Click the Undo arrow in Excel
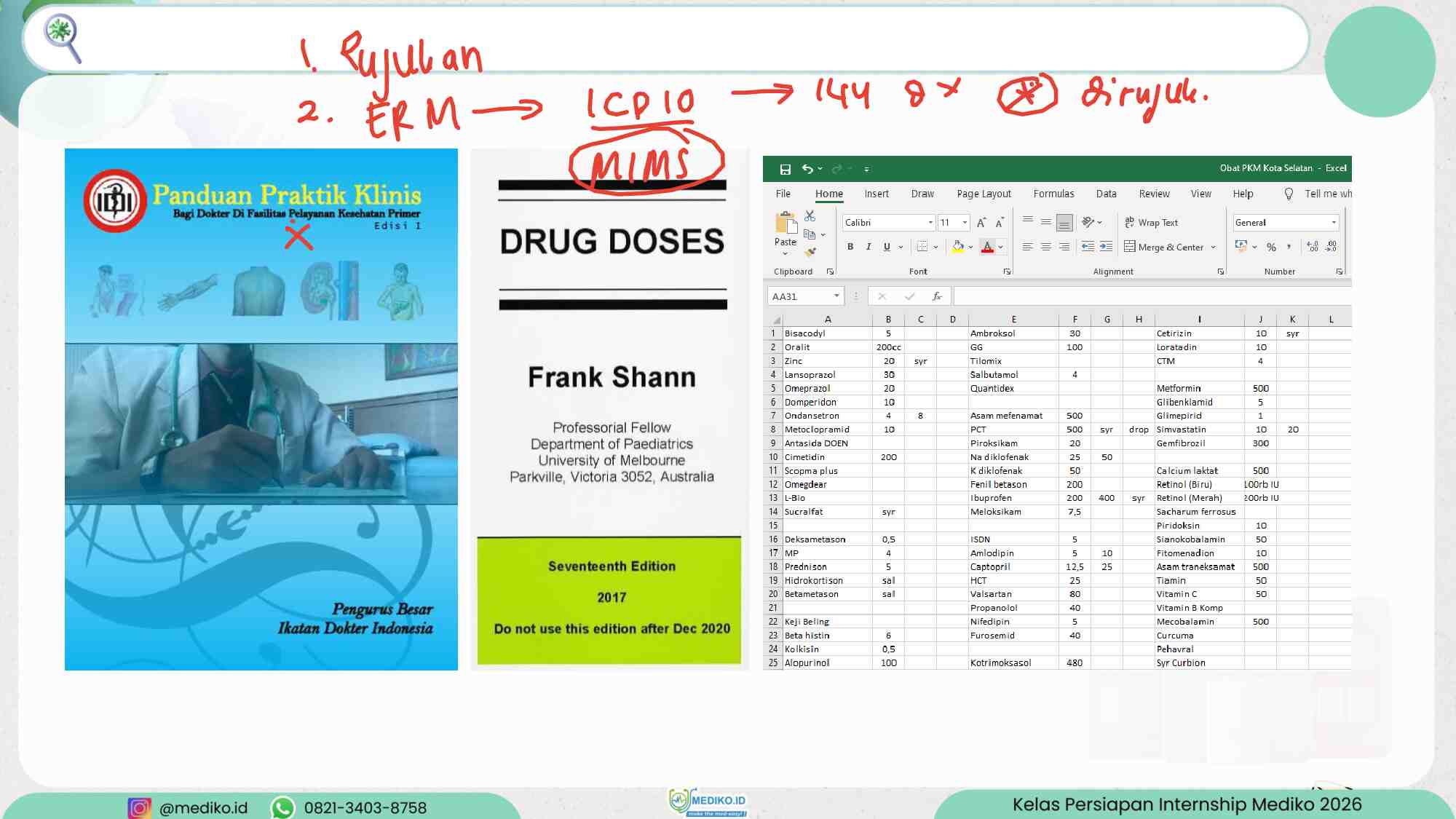Viewport: 1456px width, 819px height. (807, 168)
